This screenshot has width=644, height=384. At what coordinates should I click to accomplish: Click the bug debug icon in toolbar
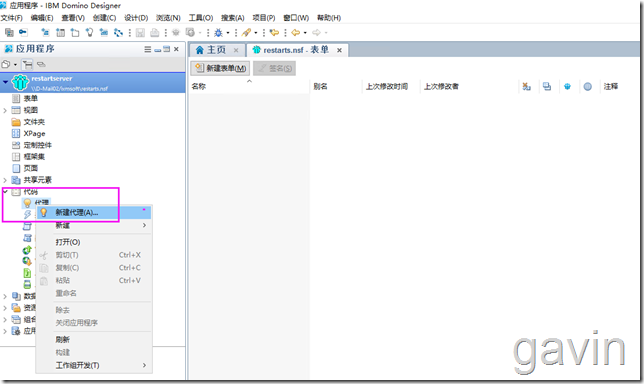[x=218, y=32]
